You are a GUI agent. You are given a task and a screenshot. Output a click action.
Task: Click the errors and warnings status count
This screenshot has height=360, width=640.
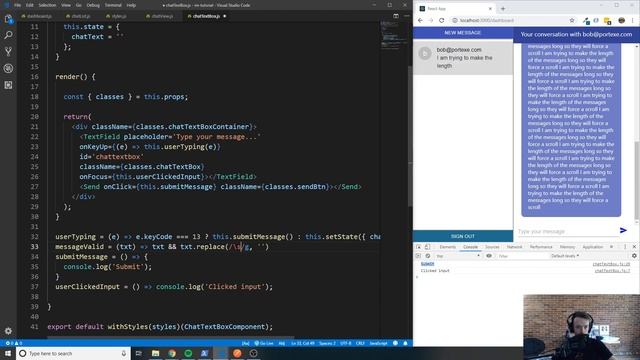pos(14,343)
